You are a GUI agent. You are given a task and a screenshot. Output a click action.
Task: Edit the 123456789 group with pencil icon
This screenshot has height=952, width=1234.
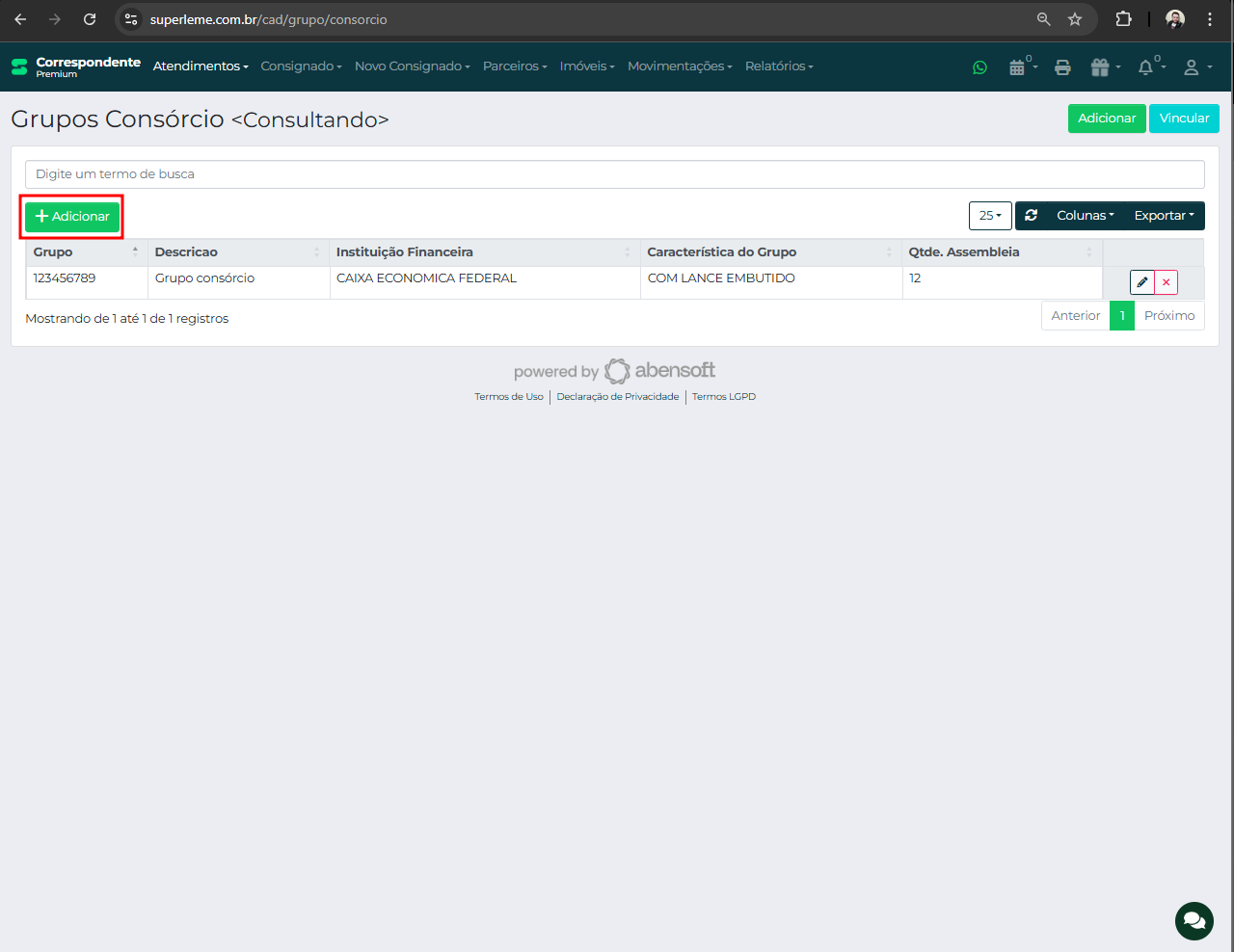coord(1141,282)
